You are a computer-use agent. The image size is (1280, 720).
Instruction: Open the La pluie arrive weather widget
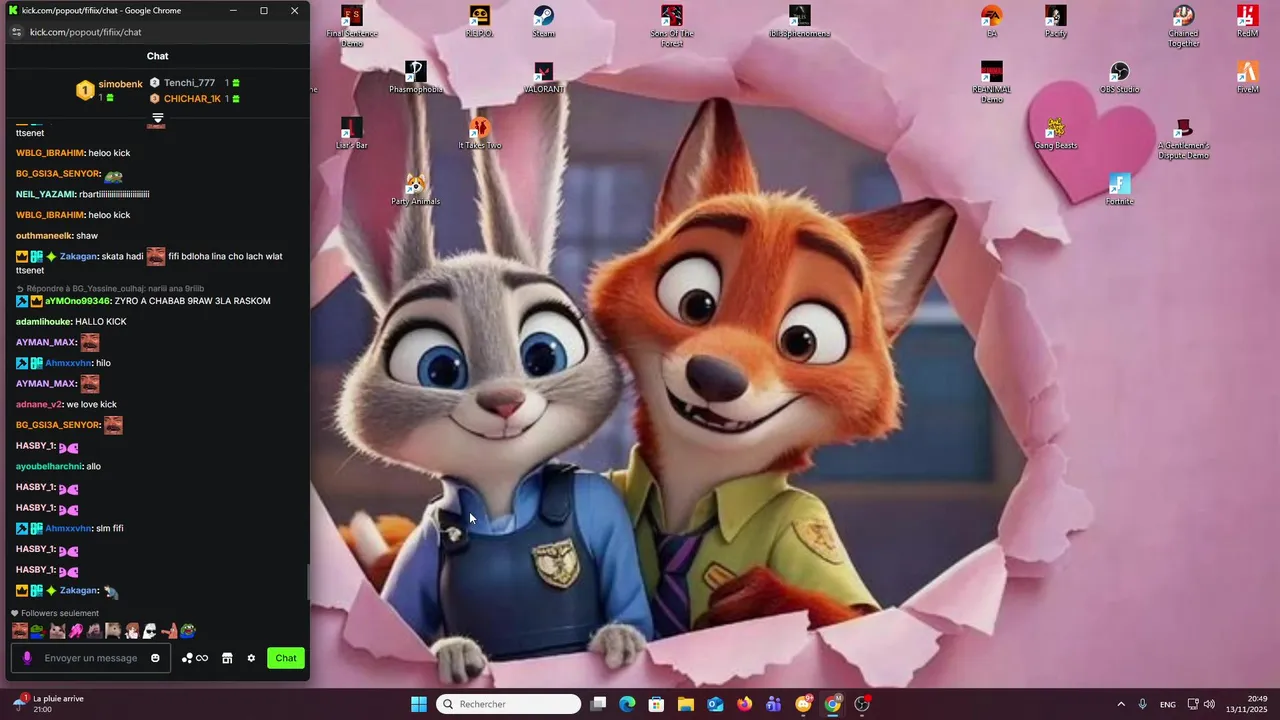tap(47, 704)
